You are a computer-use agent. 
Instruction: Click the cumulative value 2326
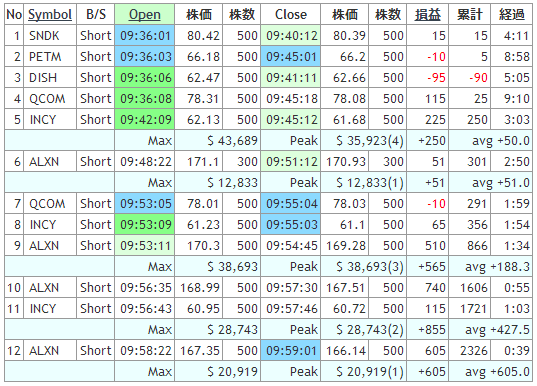(470, 351)
